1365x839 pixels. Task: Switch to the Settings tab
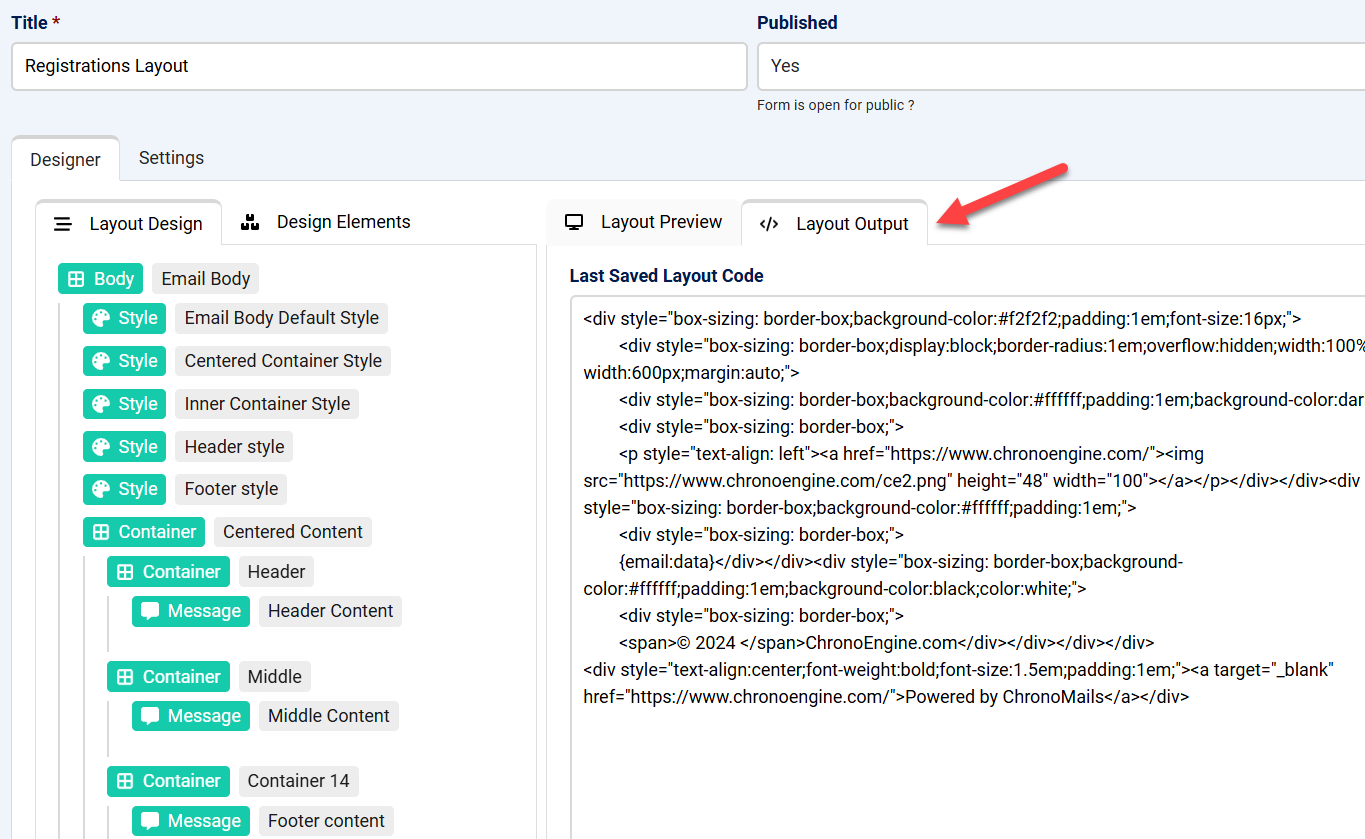click(171, 158)
